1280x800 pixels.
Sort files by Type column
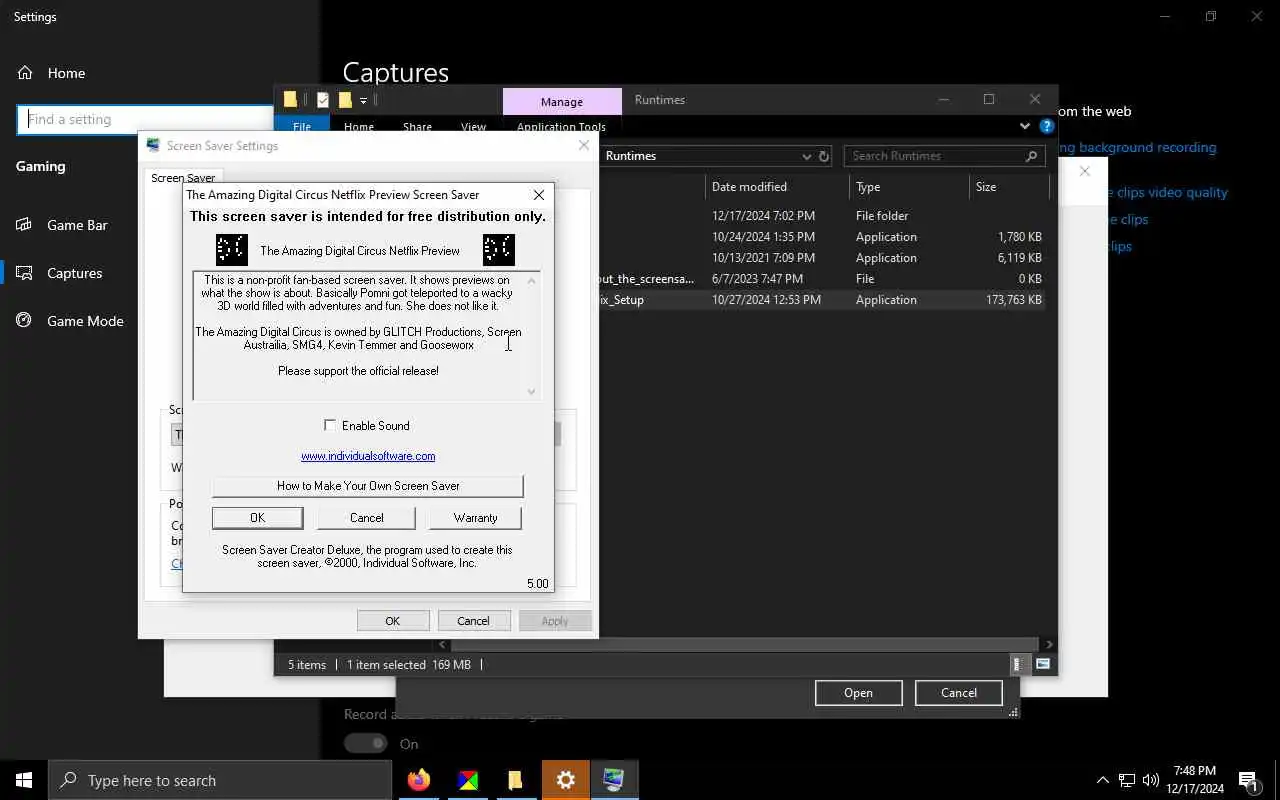point(909,187)
